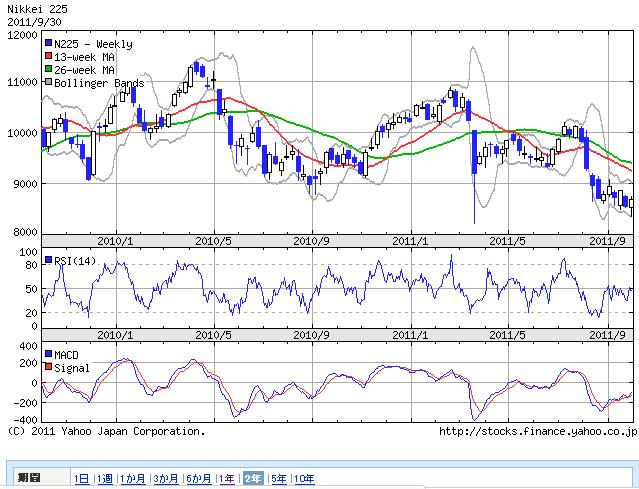
Task: View the 10年 chart period
Action: point(304,479)
